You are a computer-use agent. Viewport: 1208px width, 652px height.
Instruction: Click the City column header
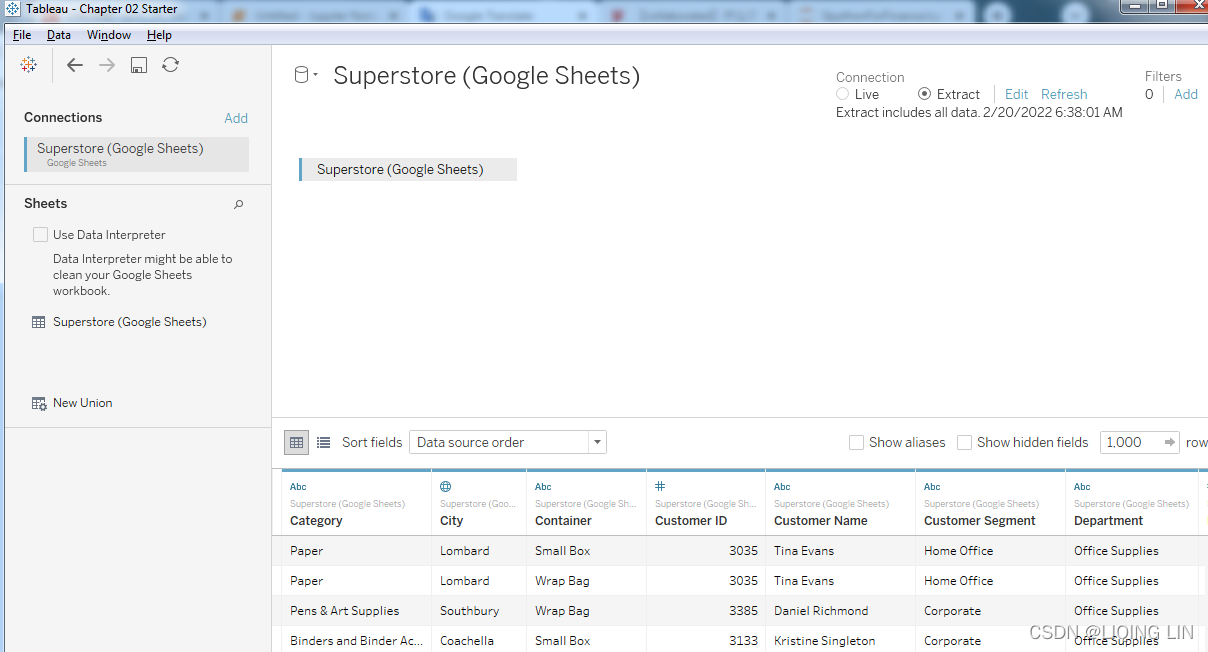[479, 503]
